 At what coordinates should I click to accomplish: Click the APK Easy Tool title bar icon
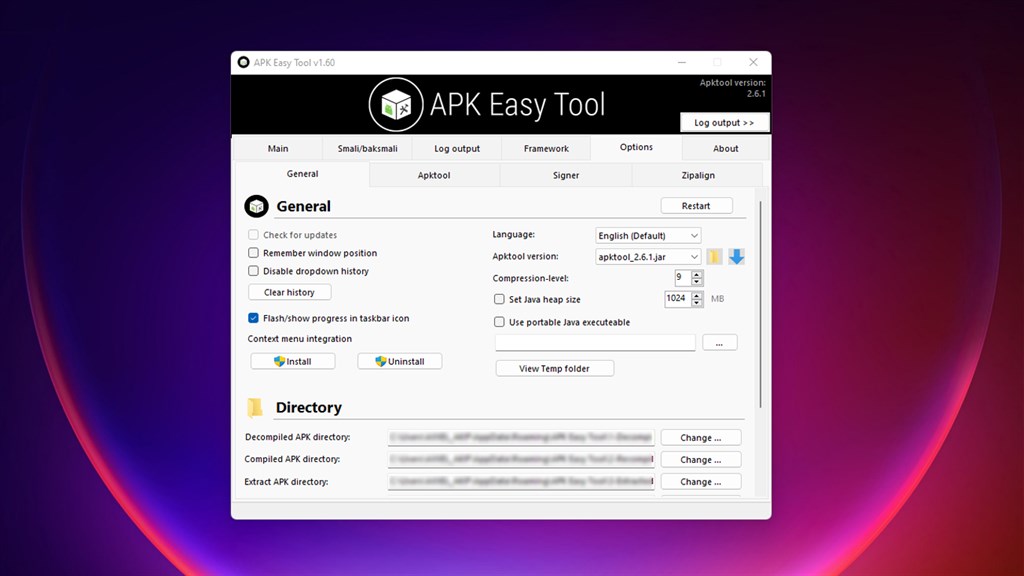click(x=244, y=62)
